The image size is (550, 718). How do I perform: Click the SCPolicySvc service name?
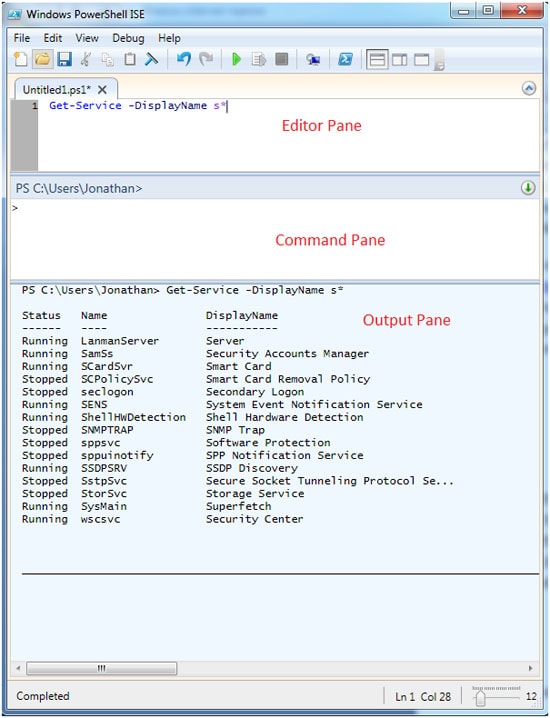click(117, 380)
